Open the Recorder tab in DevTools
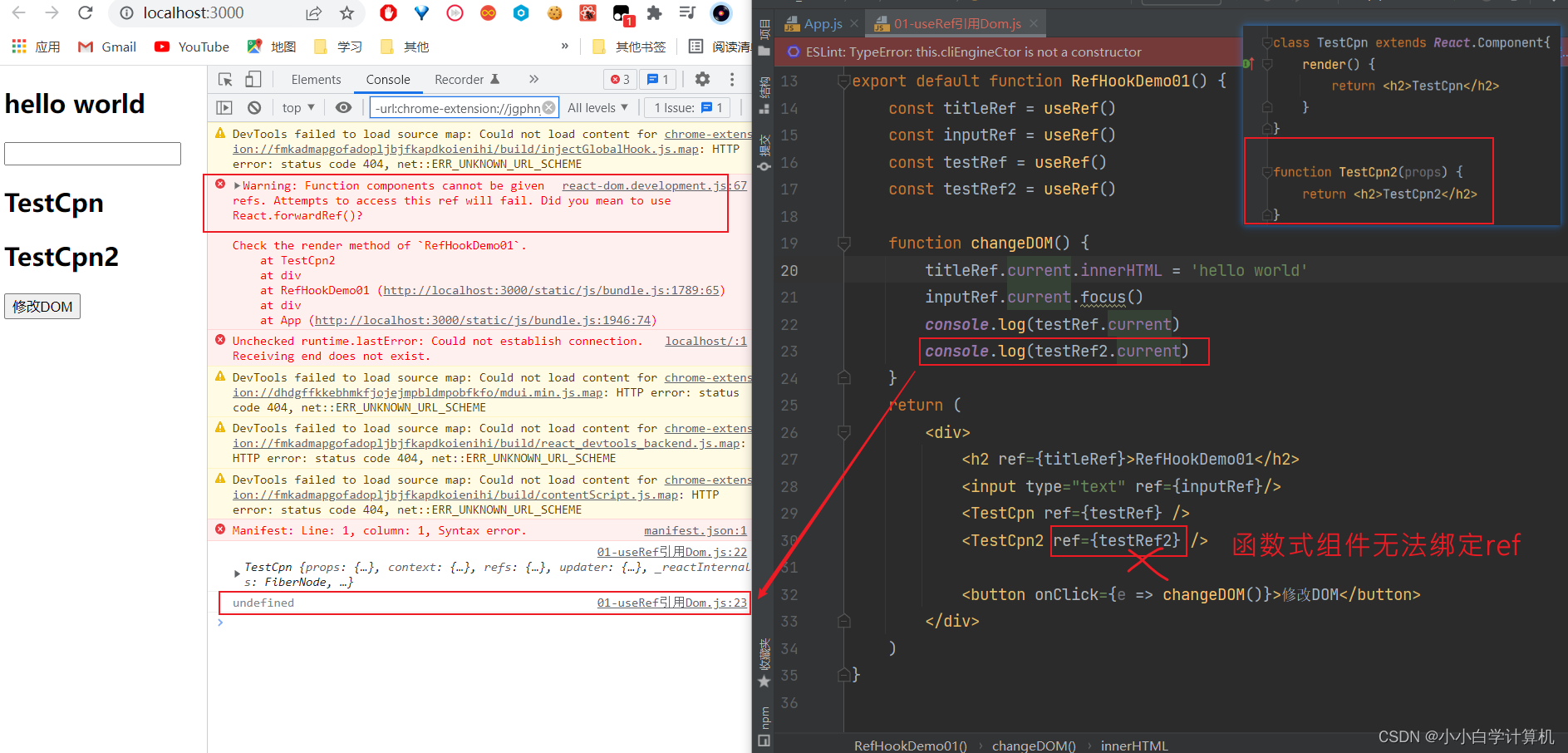Viewport: 1568px width, 753px height. (467, 80)
